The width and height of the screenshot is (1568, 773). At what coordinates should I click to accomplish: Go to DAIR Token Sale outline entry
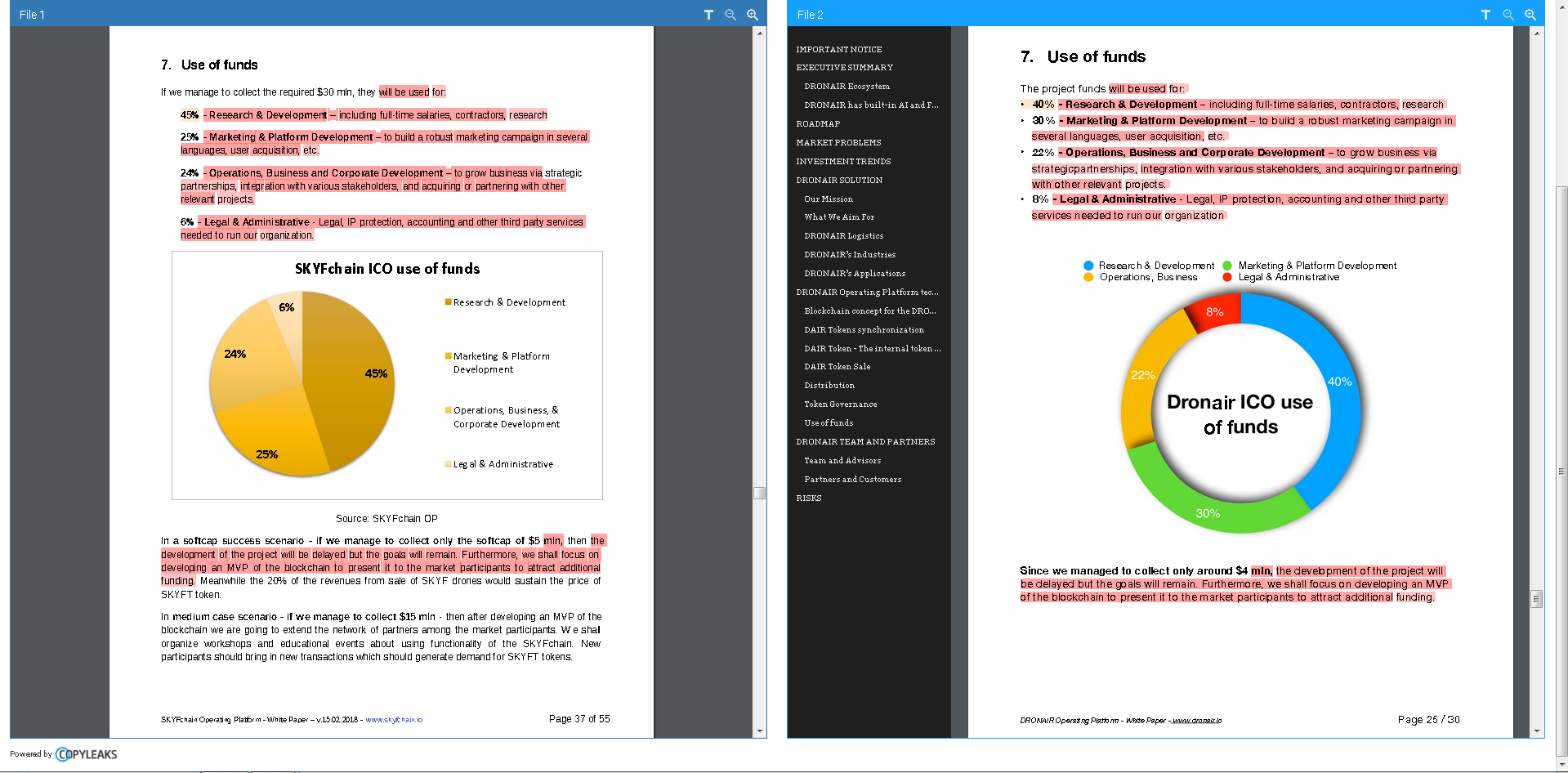coord(837,367)
